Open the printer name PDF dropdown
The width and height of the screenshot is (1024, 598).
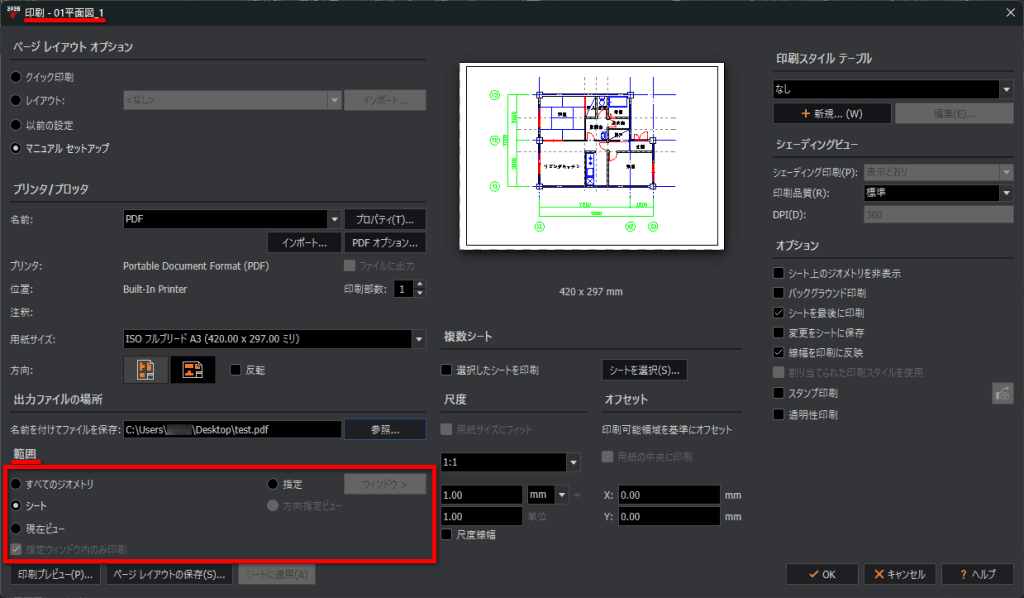point(334,219)
